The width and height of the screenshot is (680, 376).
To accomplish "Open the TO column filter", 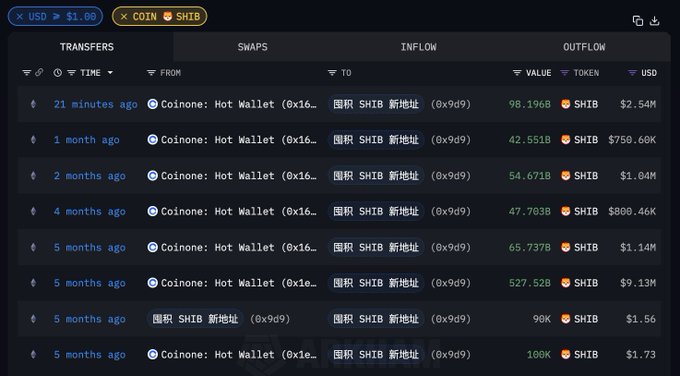I will (332, 73).
